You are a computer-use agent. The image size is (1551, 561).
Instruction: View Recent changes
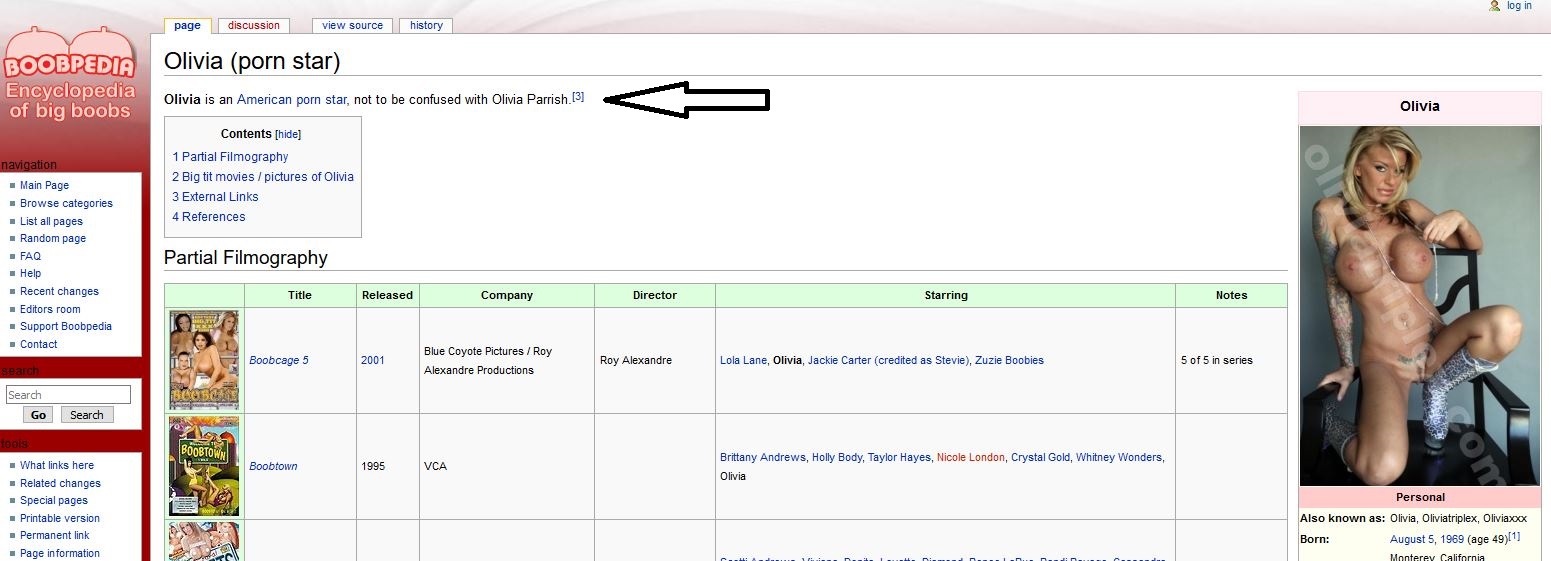59,292
